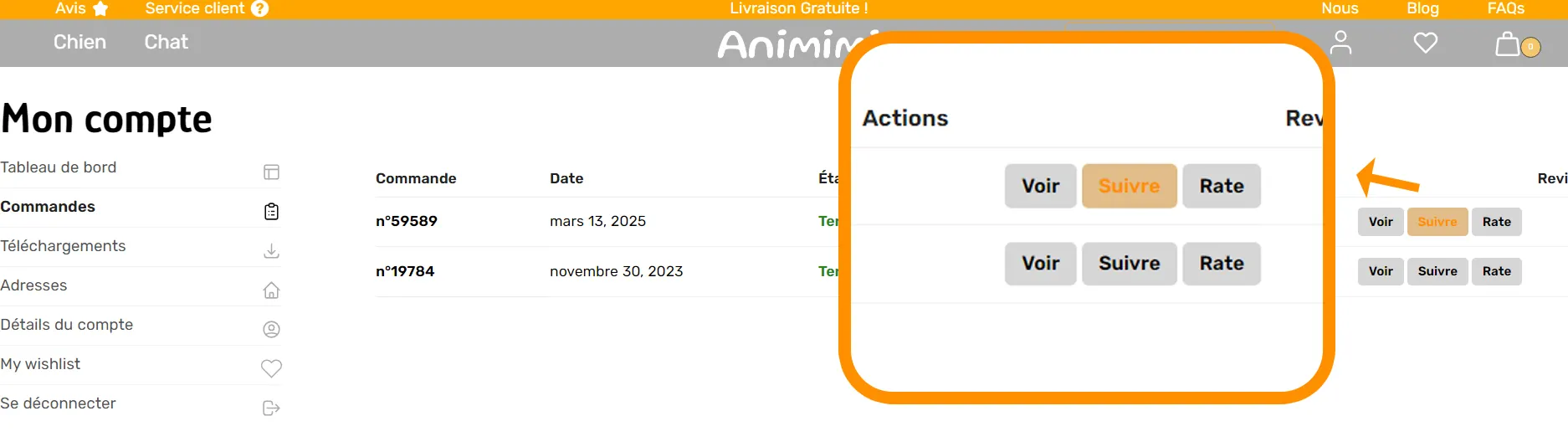Image resolution: width=1568 pixels, height=447 pixels.
Task: Click small Suivre button for order n°59589
Action: coord(1437,222)
